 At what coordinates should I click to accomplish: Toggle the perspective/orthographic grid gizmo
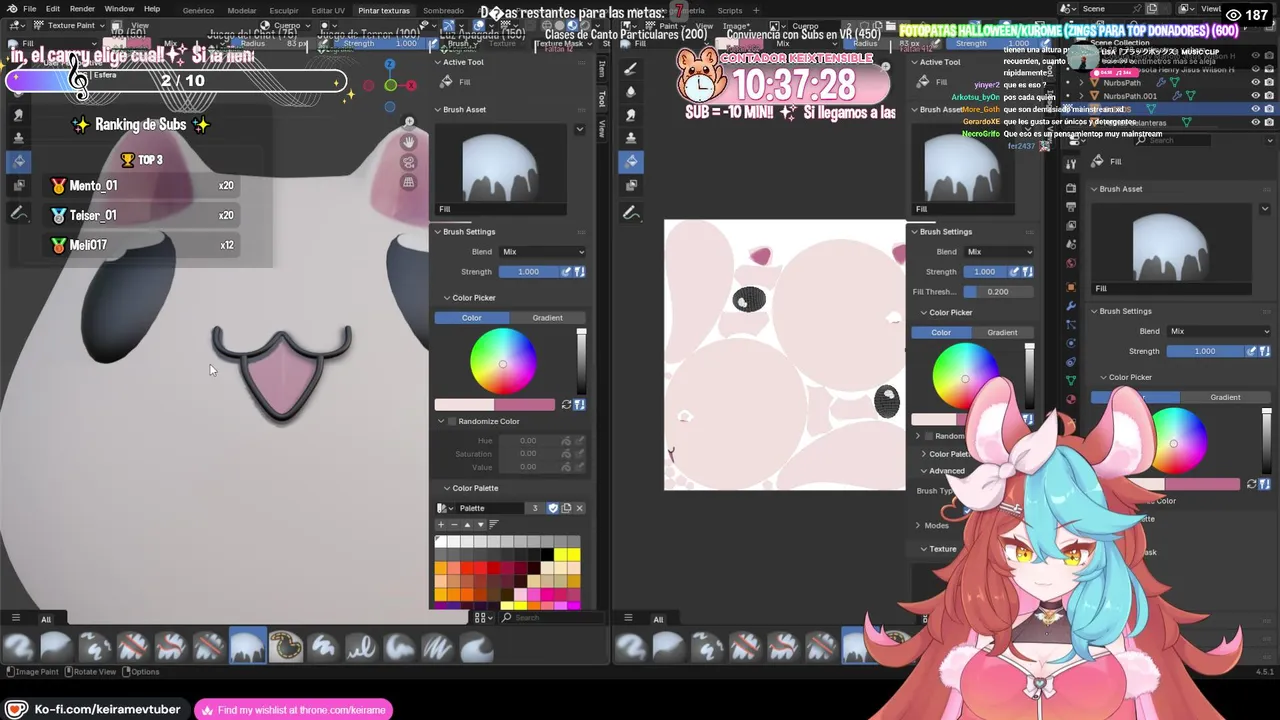click(408, 182)
